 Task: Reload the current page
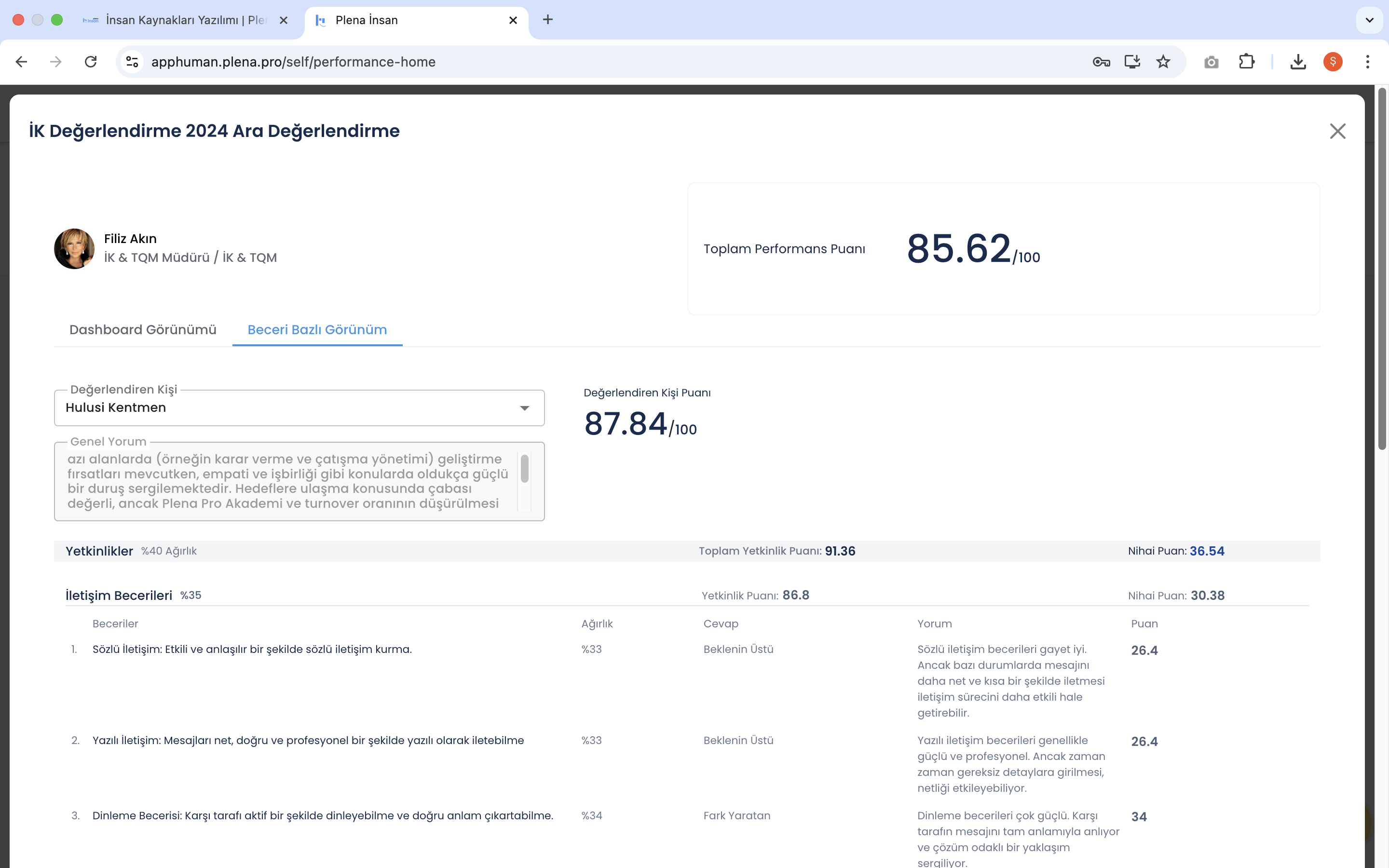pyautogui.click(x=91, y=62)
